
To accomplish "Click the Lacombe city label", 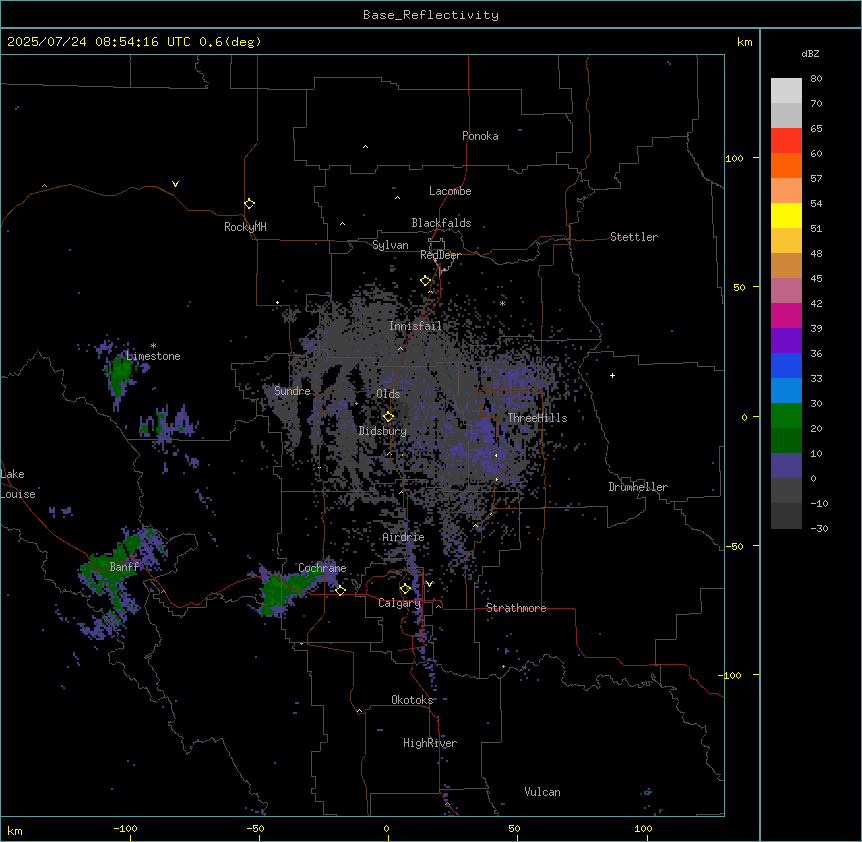I will pyautogui.click(x=450, y=191).
